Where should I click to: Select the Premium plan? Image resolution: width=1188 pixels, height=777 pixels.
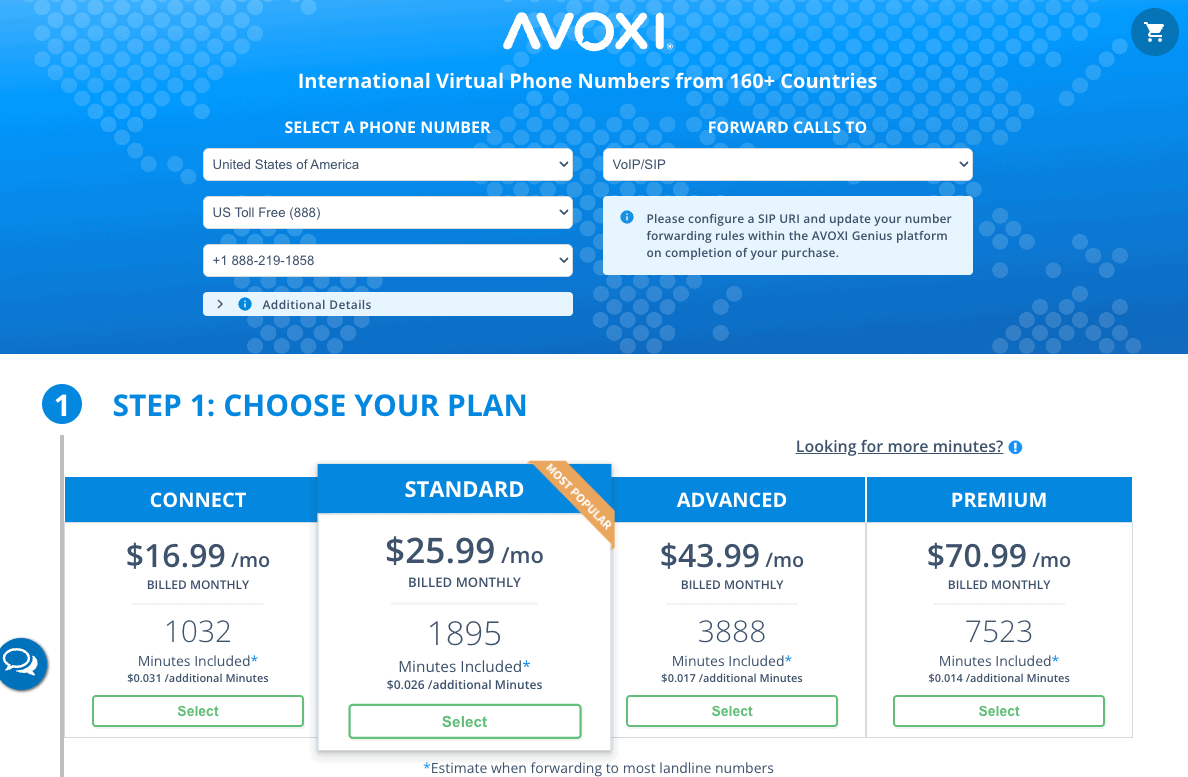[998, 711]
